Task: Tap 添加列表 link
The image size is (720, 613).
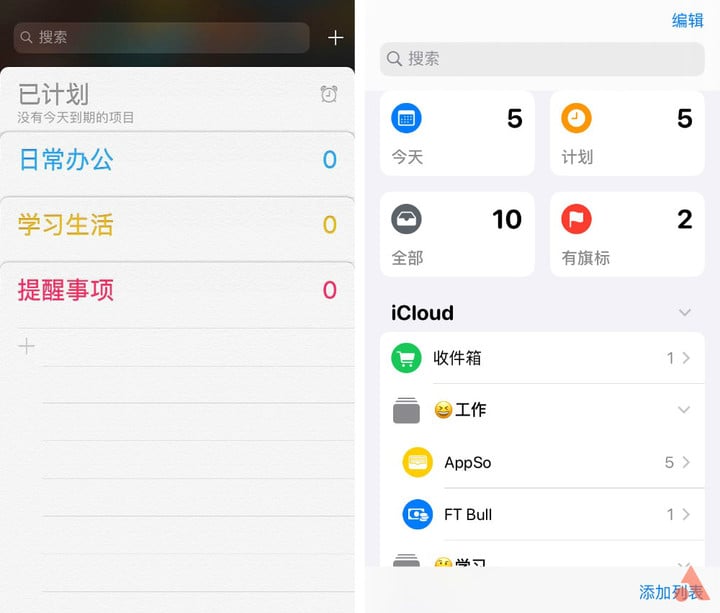Action: click(x=671, y=592)
